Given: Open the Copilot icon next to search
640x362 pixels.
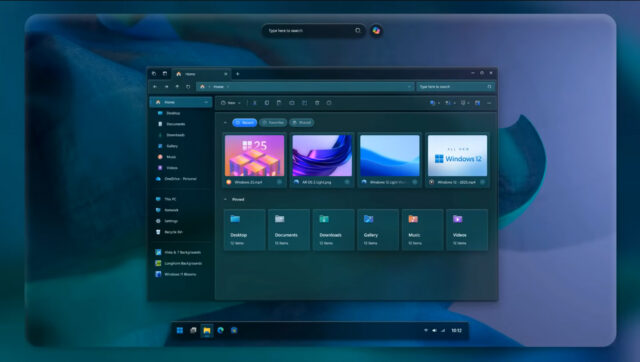Looking at the screenshot, I should click(x=376, y=31).
